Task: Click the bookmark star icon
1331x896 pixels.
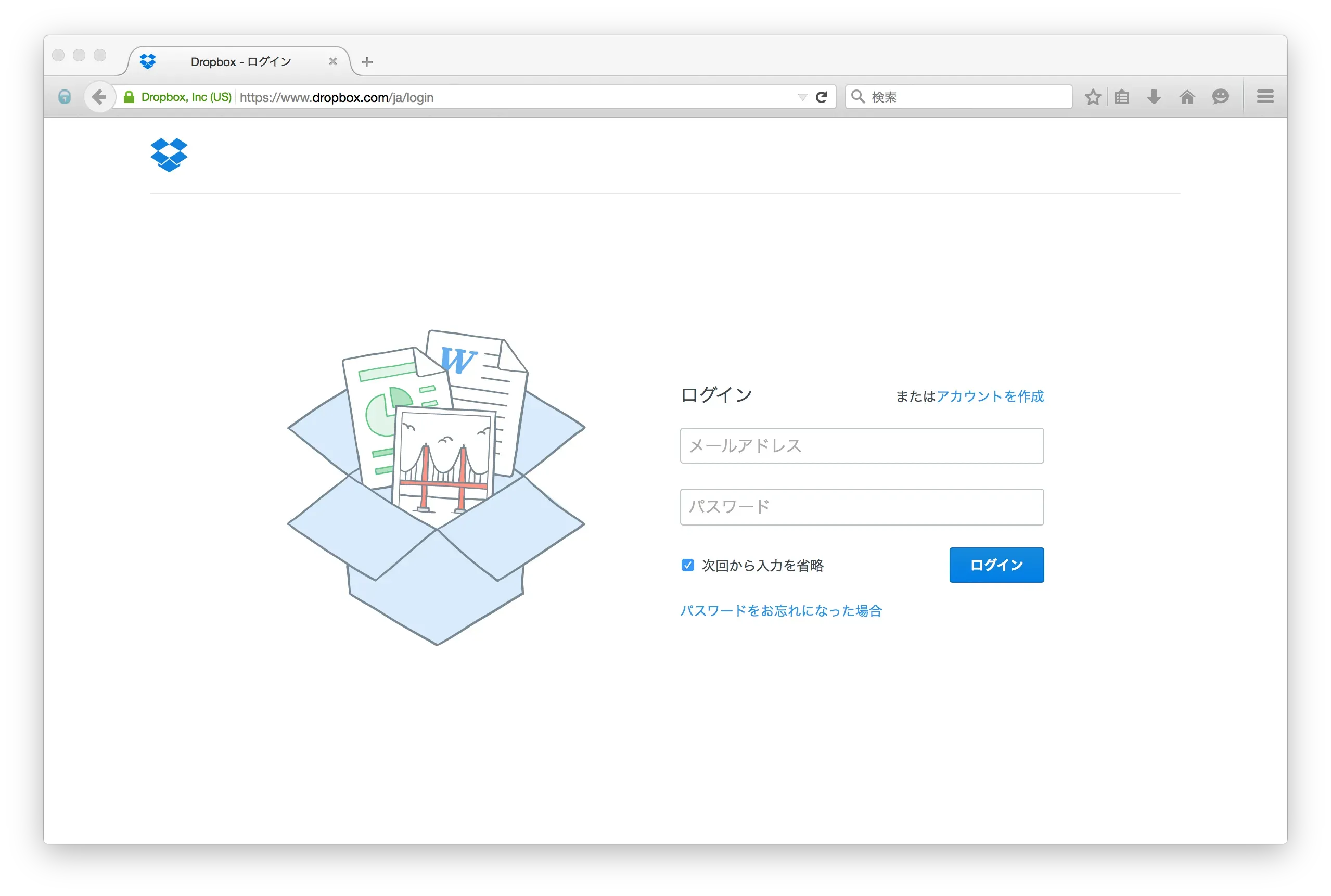Action: point(1093,97)
